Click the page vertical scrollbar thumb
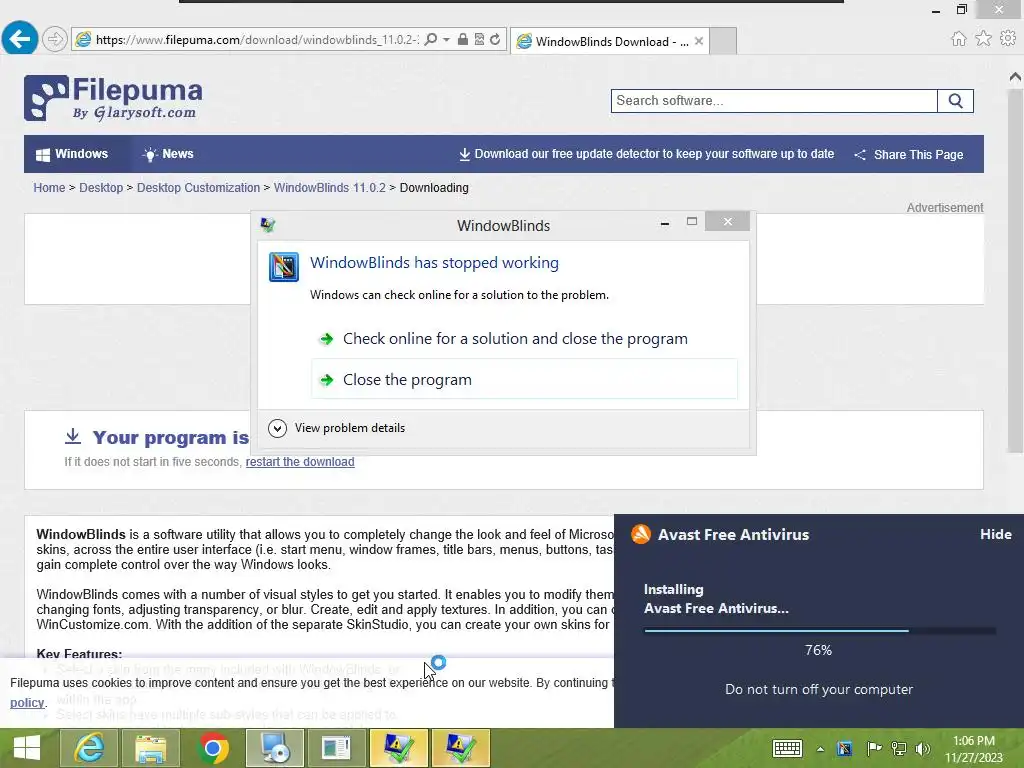Viewport: 1024px width, 768px height. point(1015,270)
